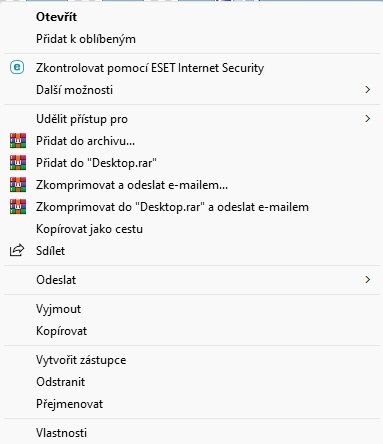
Task: Select the Sdílet text entry
Action: coord(50,251)
